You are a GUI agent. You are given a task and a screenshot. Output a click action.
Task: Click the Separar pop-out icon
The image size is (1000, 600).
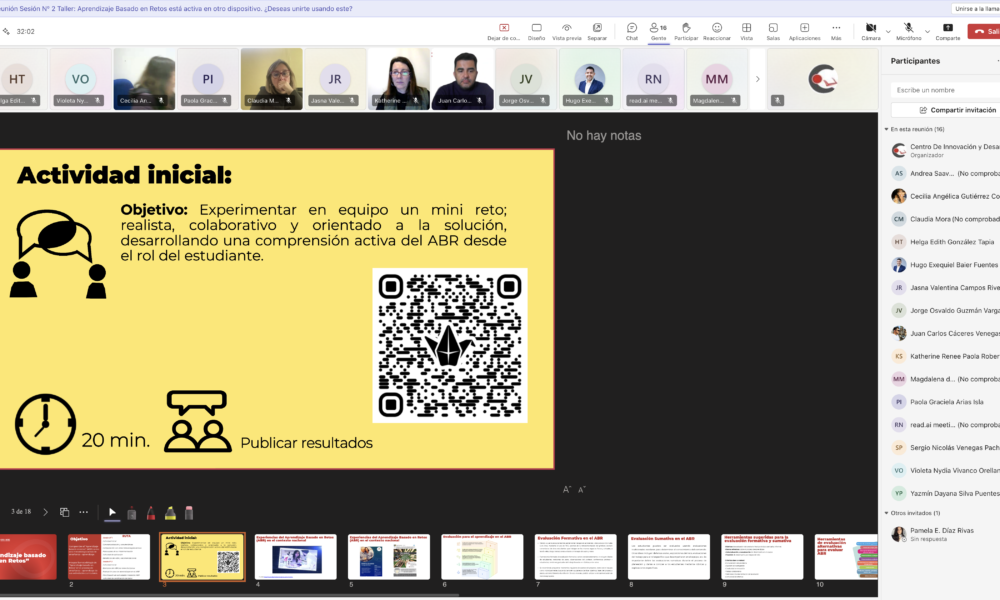(x=597, y=27)
